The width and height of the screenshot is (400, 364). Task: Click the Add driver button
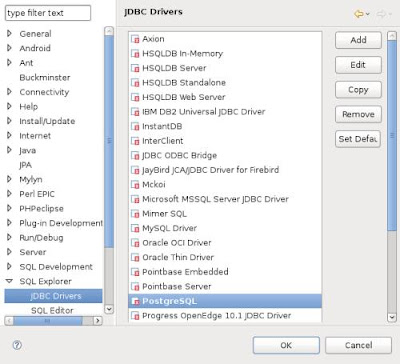point(358,40)
